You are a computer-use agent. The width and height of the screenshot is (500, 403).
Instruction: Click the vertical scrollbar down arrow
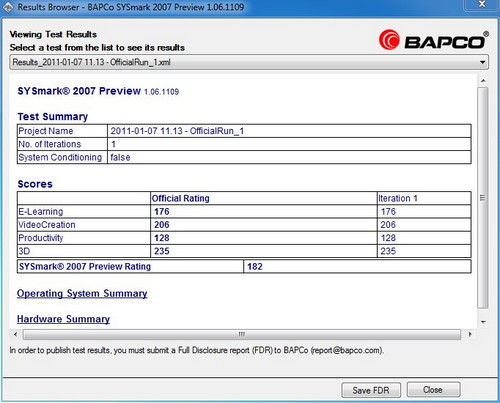click(x=483, y=322)
